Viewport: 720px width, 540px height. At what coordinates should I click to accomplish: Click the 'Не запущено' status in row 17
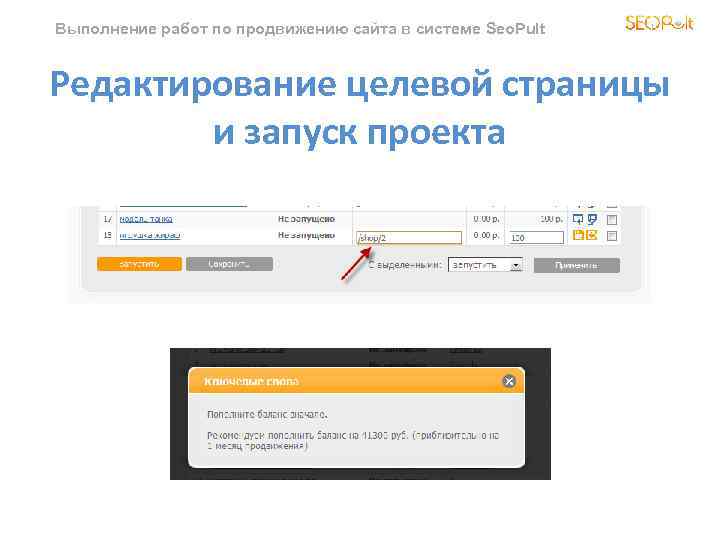tap(306, 219)
